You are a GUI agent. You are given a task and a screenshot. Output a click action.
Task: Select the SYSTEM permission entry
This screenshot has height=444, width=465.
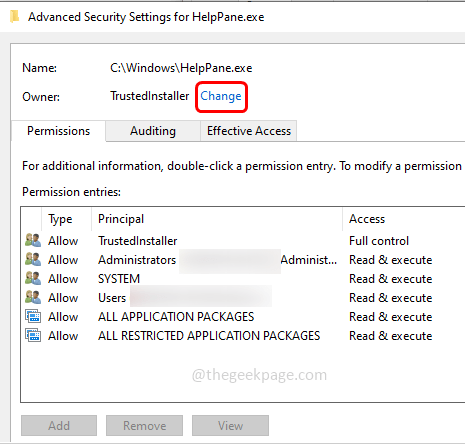(x=243, y=279)
